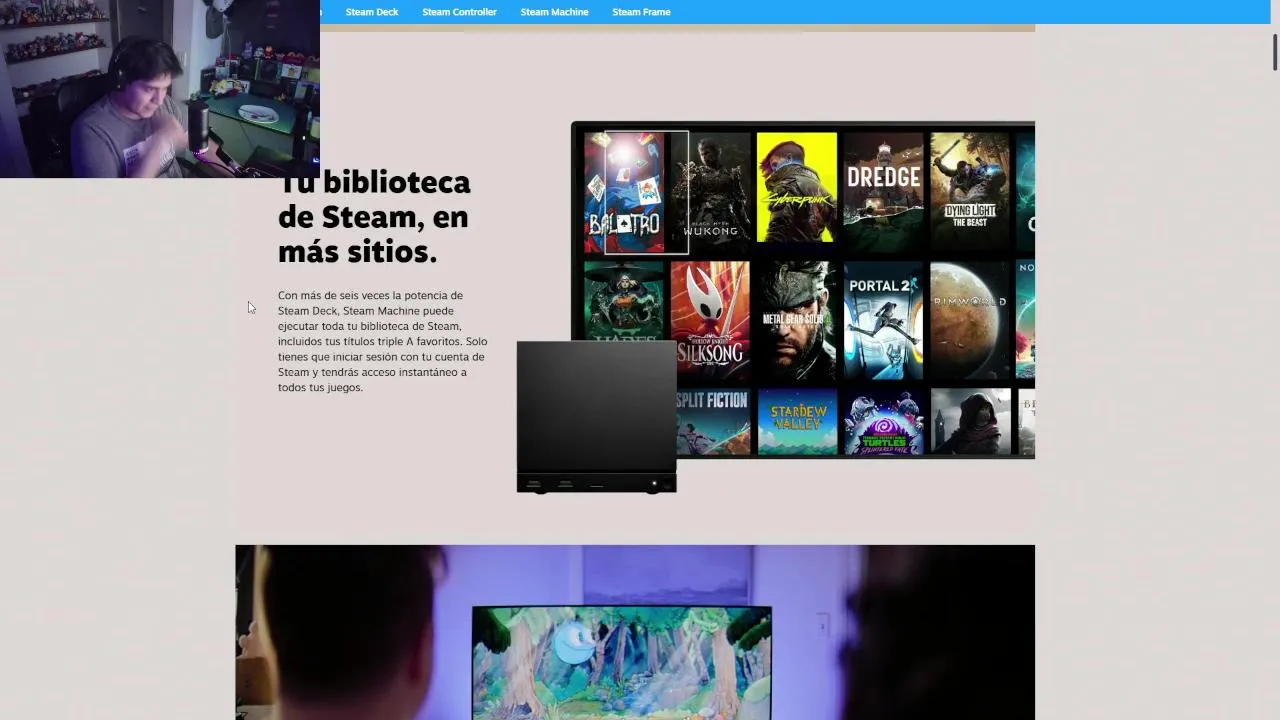Viewport: 1280px width, 720px height.
Task: Select the Split Fiction cover
Action: click(714, 422)
